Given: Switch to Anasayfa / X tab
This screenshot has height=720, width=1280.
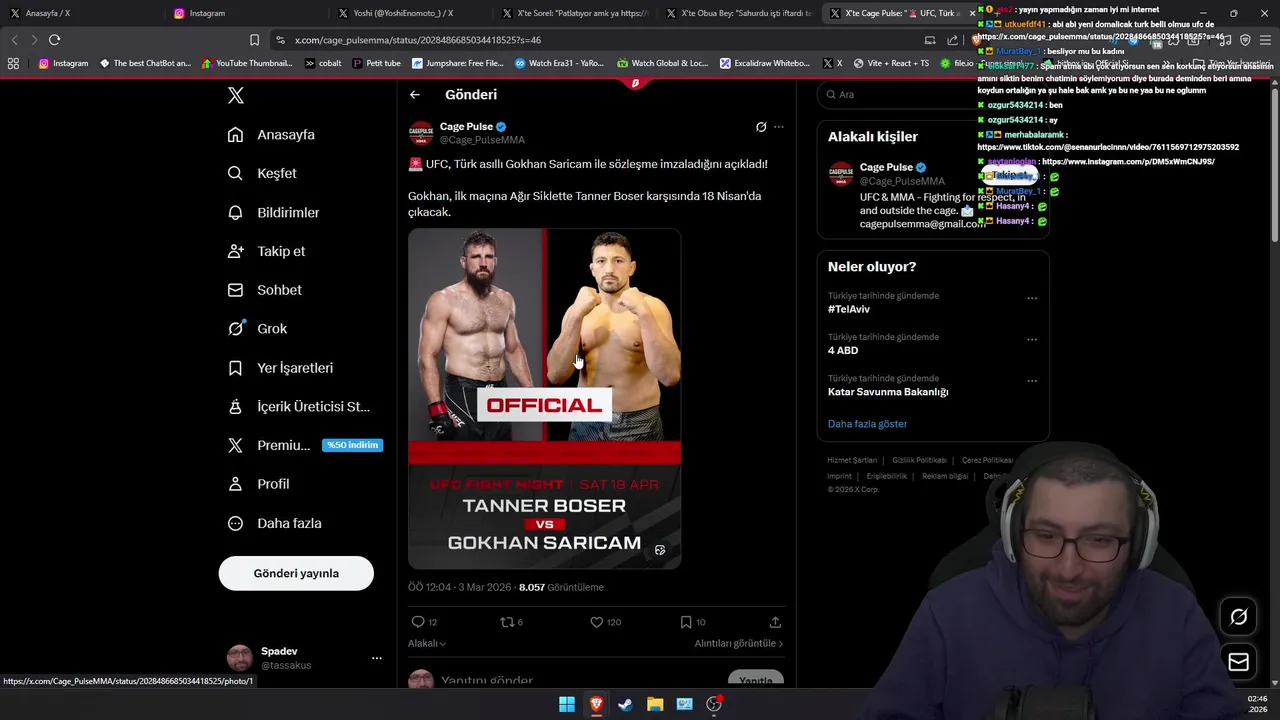Looking at the screenshot, I should [80, 13].
